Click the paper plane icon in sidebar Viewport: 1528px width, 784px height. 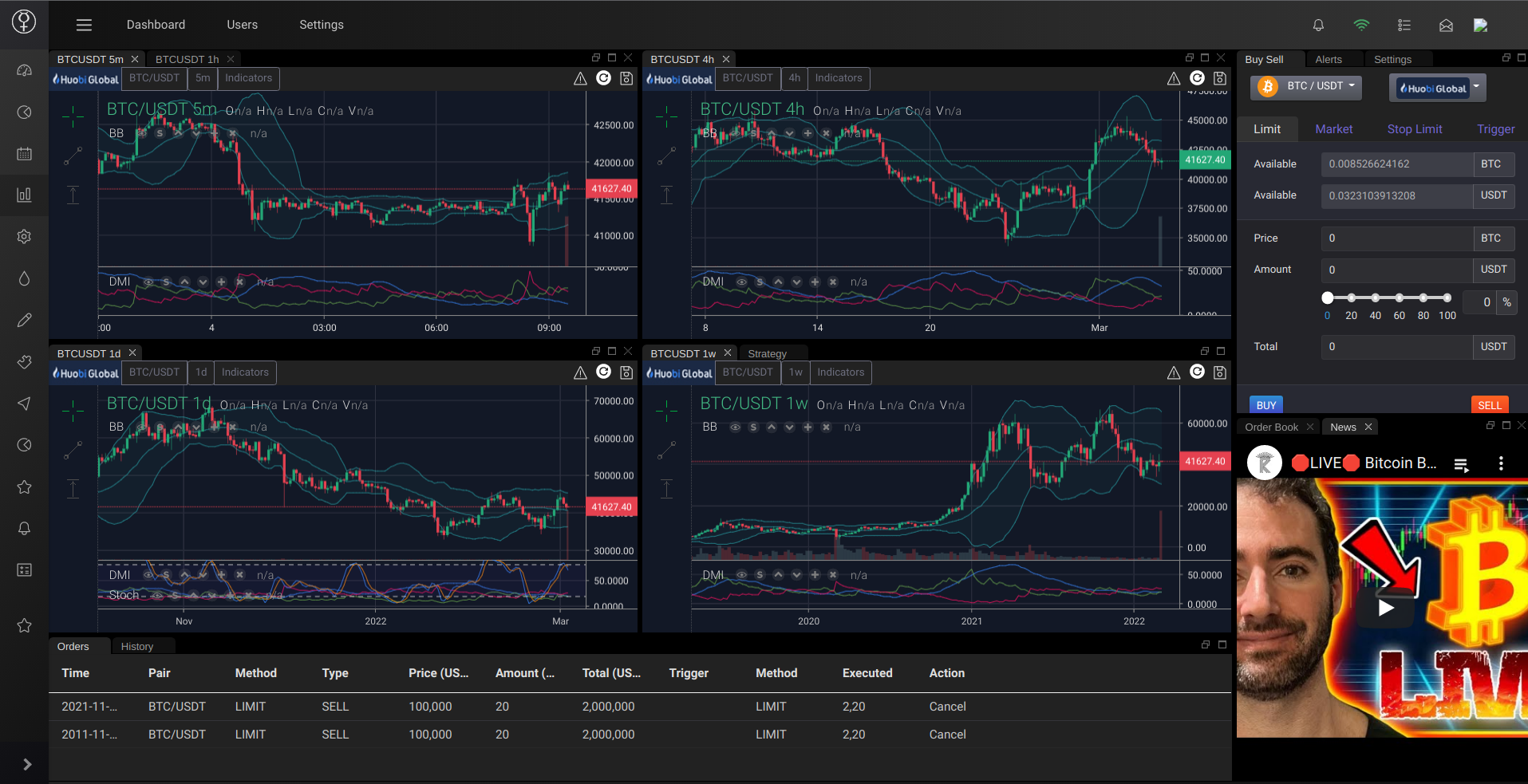click(25, 403)
